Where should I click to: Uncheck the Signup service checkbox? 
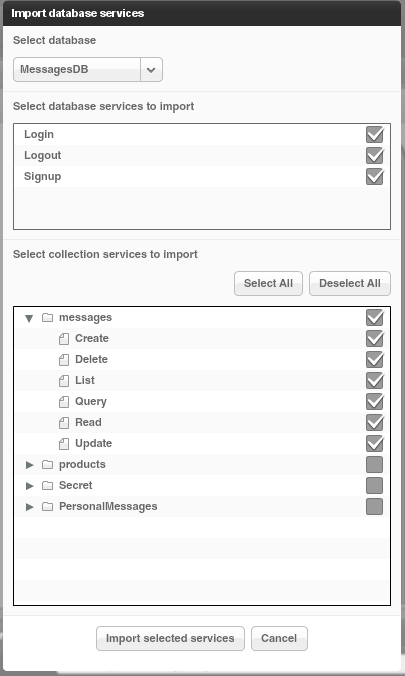(x=374, y=177)
